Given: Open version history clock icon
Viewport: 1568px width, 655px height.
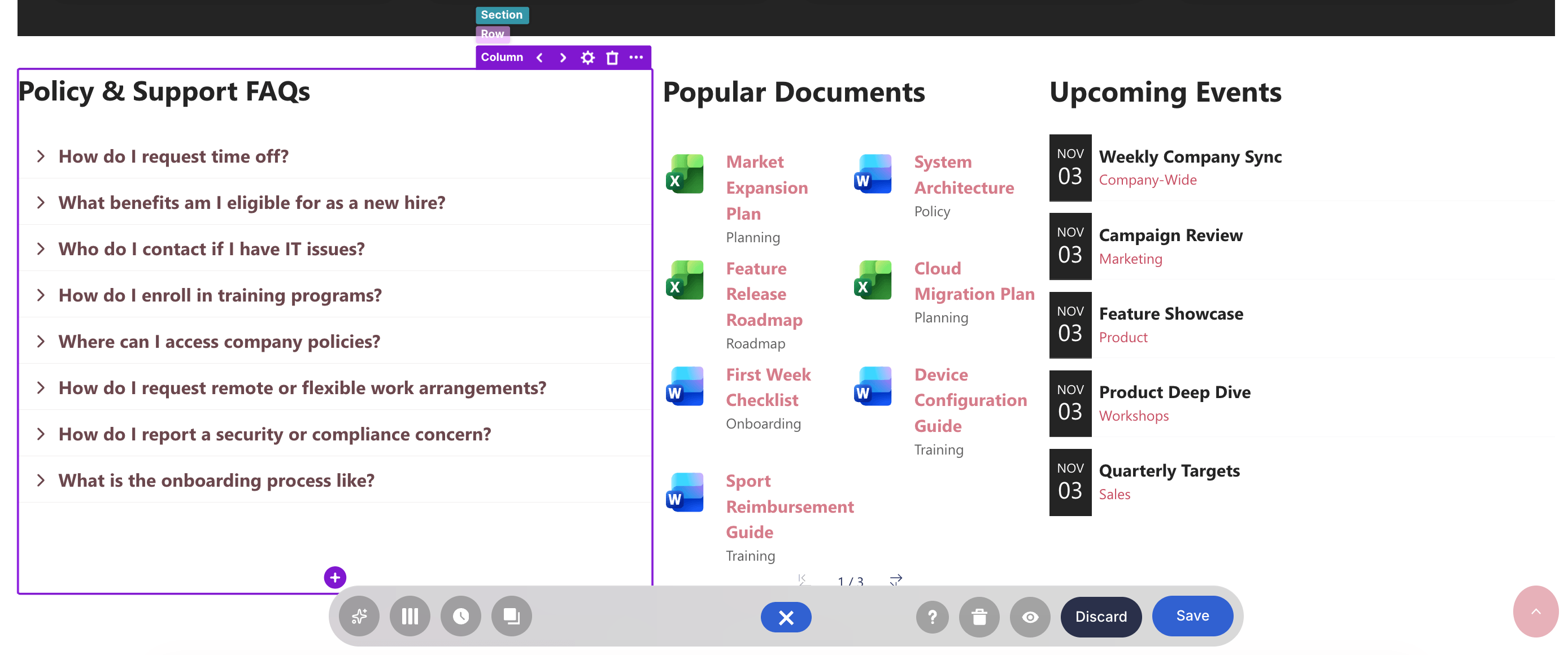Looking at the screenshot, I should (x=461, y=616).
